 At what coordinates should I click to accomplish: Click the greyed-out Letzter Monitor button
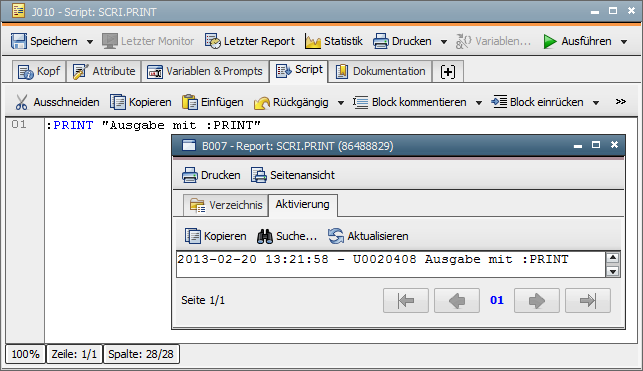click(x=148, y=41)
